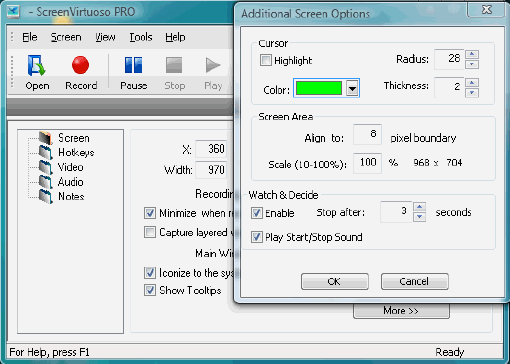Click the Play toolbar icon
510x364 pixels.
coord(213,65)
